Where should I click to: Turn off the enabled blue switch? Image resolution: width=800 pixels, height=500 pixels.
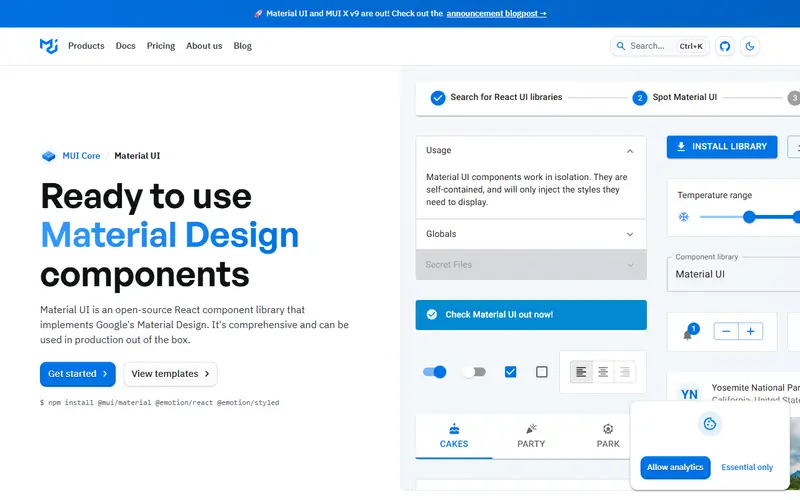point(435,372)
